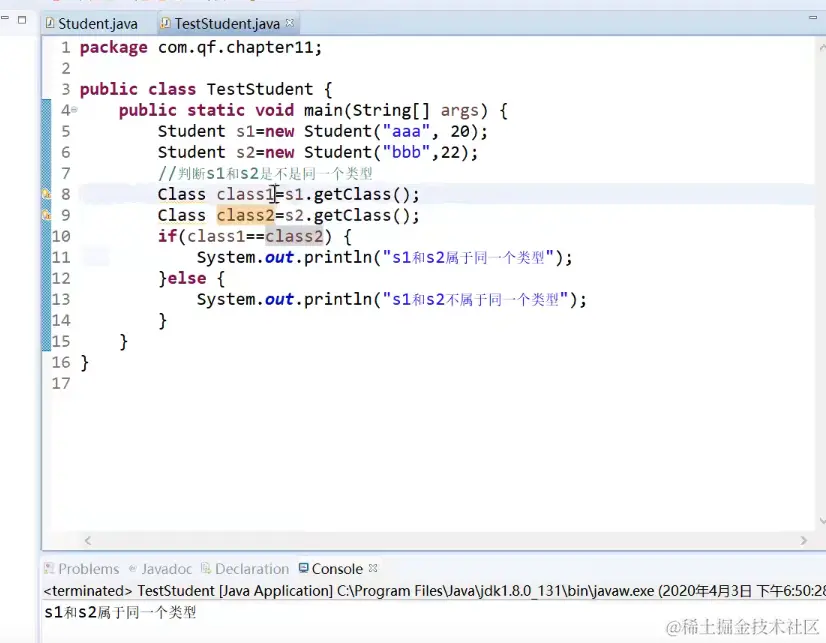Click 's2' variable declaration on line 6
The width and height of the screenshot is (826, 643).
tap(245, 153)
